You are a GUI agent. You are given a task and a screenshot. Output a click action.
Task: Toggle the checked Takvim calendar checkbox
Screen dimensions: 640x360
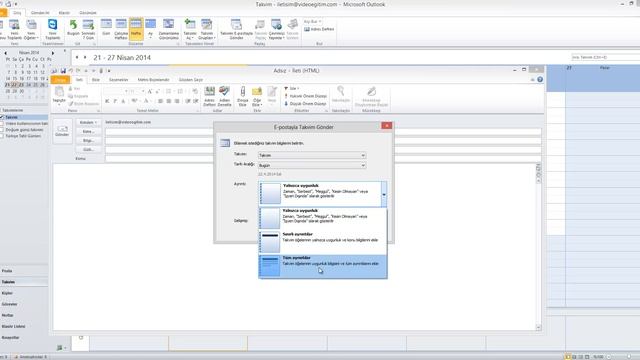pos(2,117)
